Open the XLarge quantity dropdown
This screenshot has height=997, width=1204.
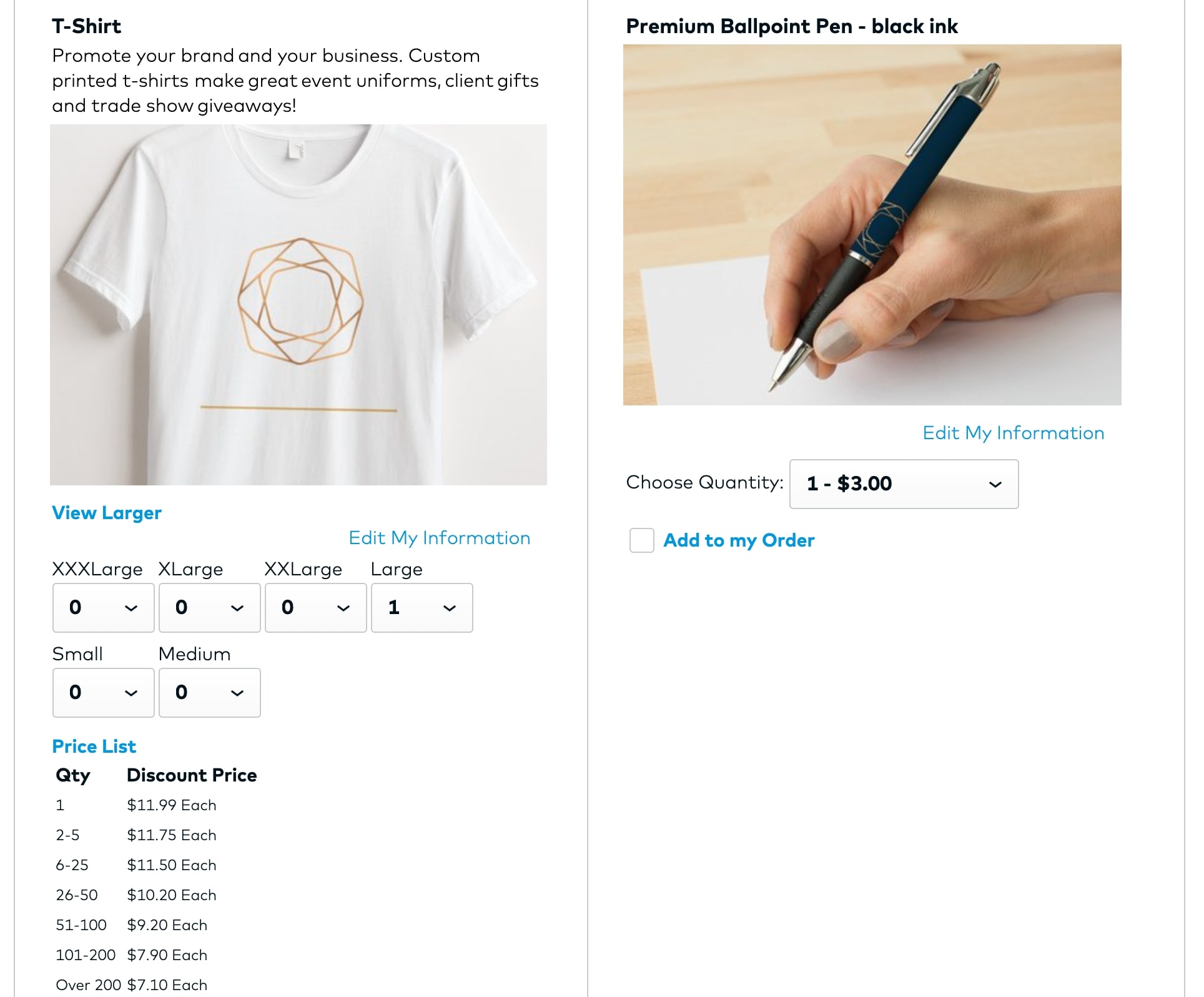pyautogui.click(x=209, y=608)
